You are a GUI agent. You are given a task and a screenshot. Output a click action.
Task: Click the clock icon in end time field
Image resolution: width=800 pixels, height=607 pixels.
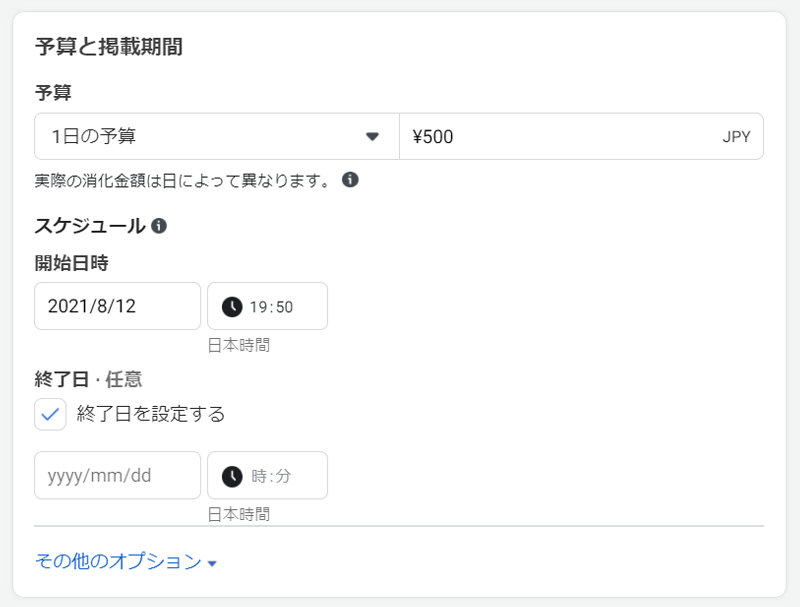point(232,476)
